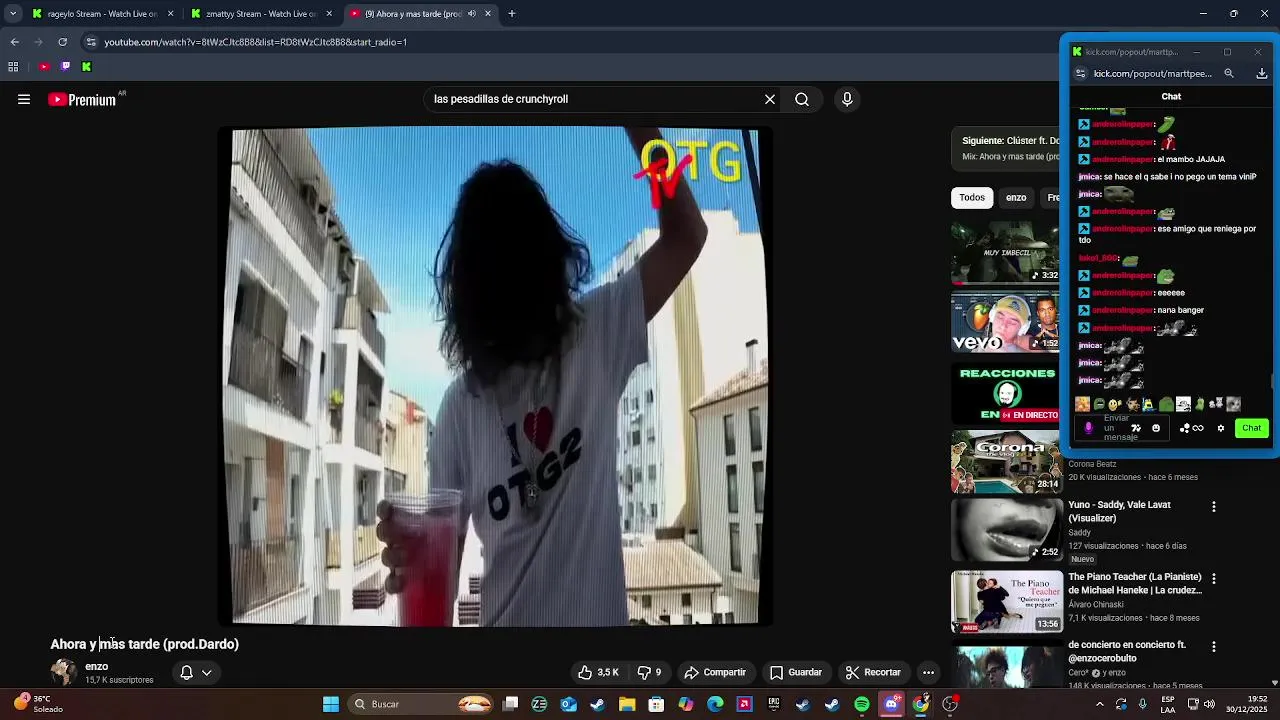Switch to the zmattyy Stream browser tab

click(x=262, y=14)
